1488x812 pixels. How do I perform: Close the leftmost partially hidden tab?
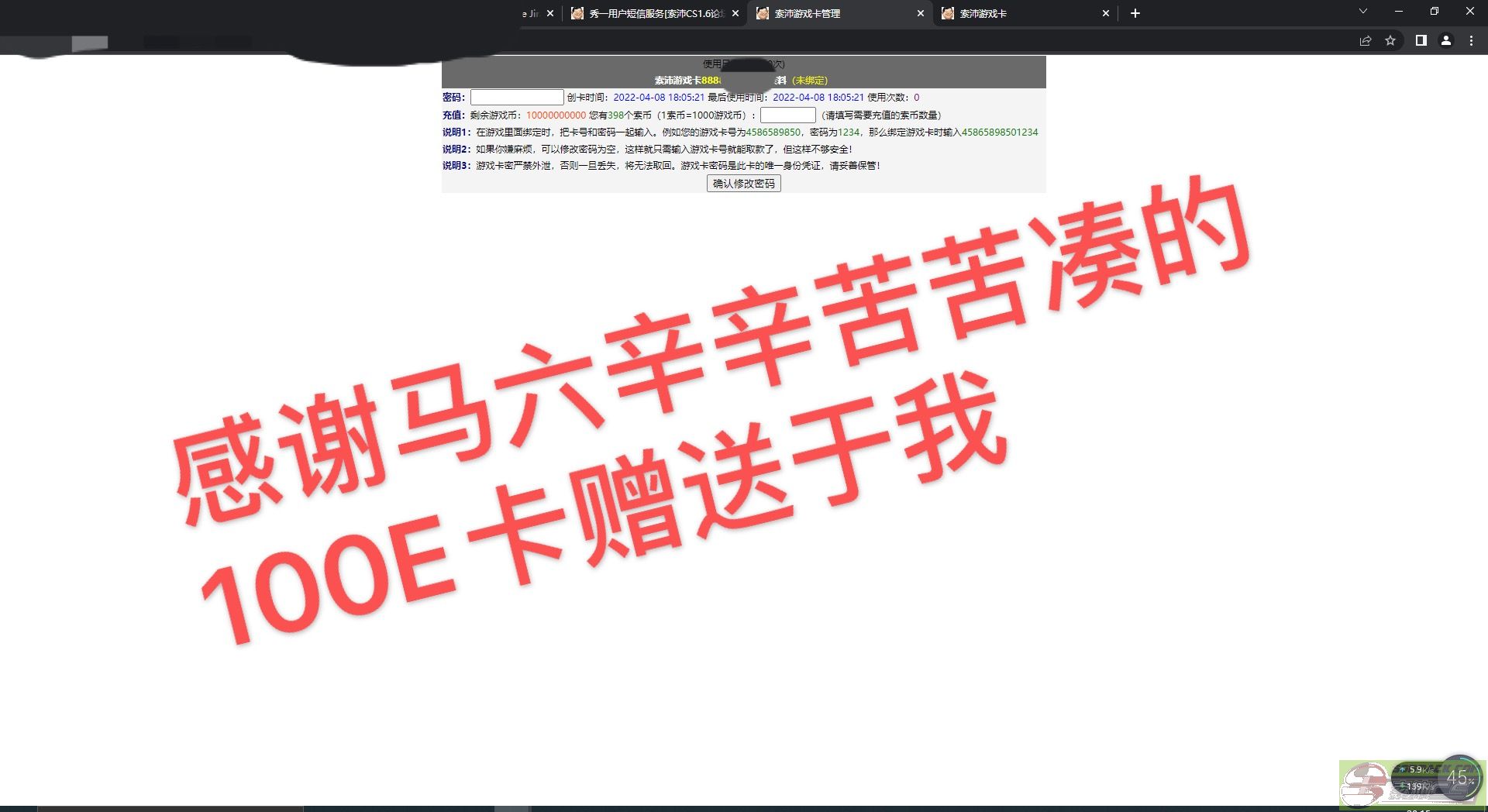coord(550,13)
